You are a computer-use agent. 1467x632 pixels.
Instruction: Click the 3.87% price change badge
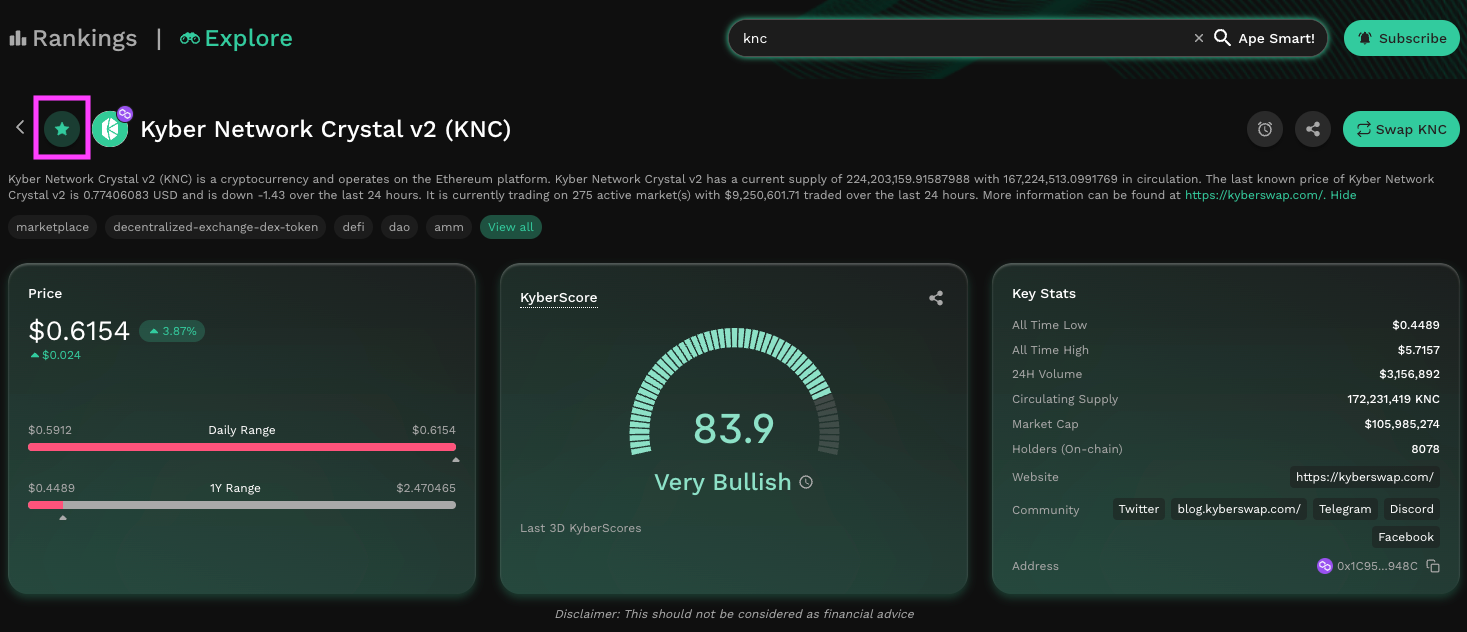point(172,331)
